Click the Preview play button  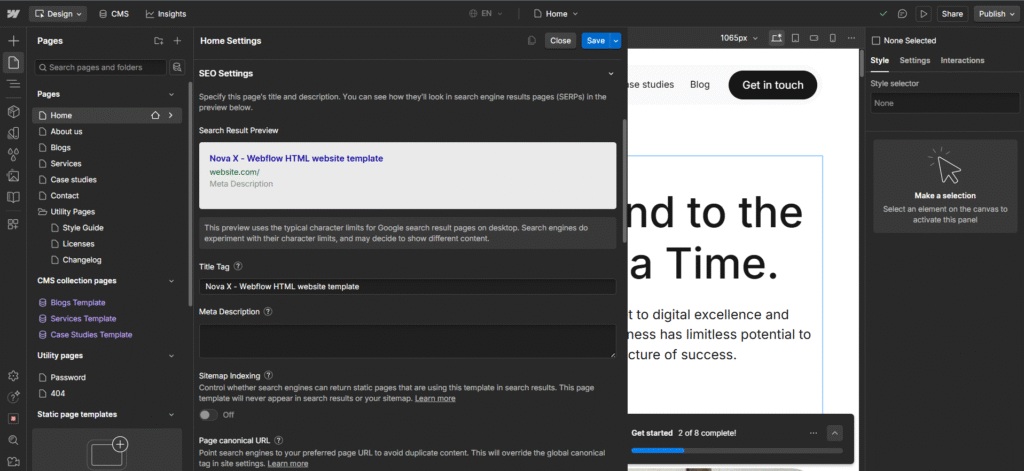(x=923, y=14)
